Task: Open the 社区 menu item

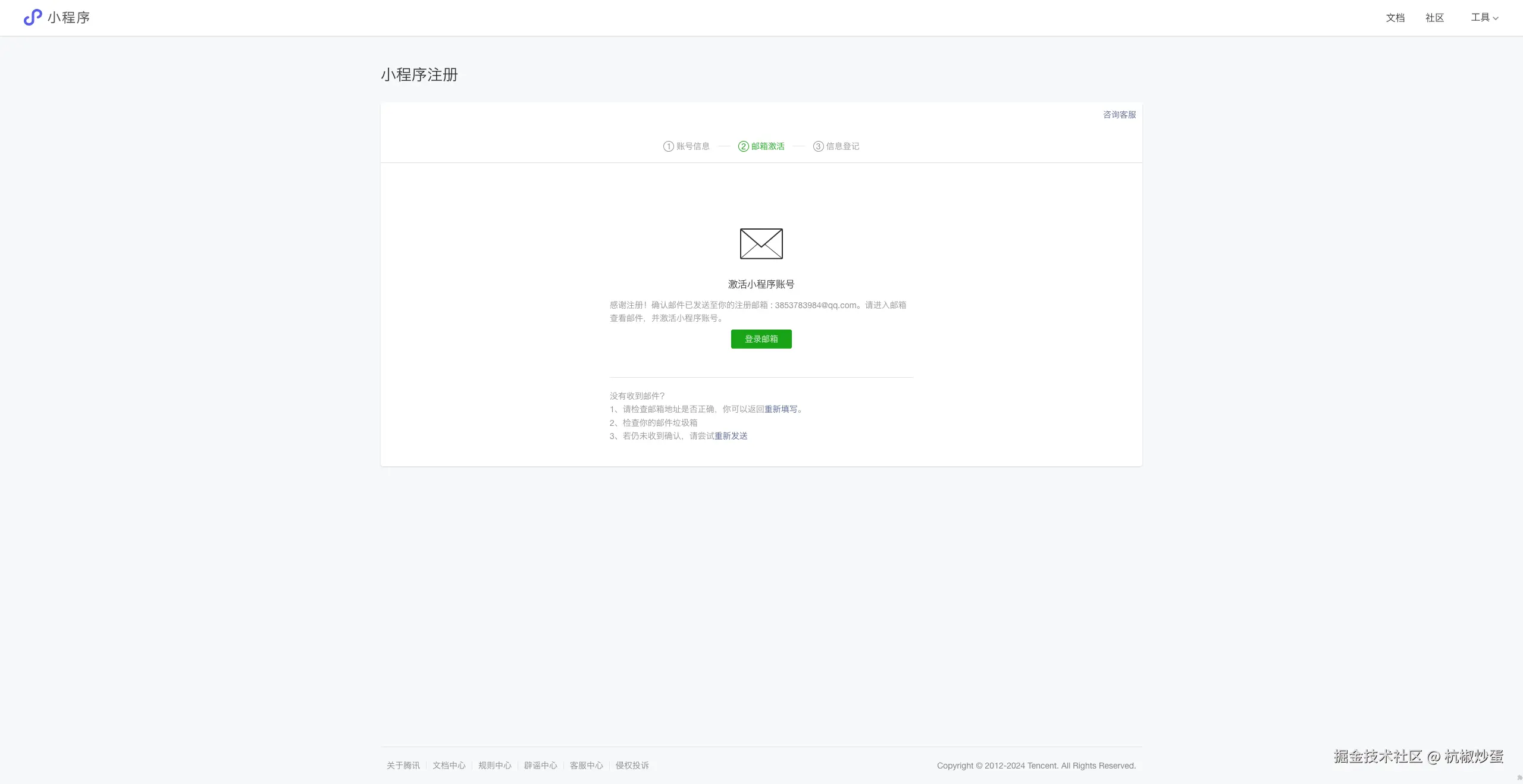Action: click(1434, 18)
